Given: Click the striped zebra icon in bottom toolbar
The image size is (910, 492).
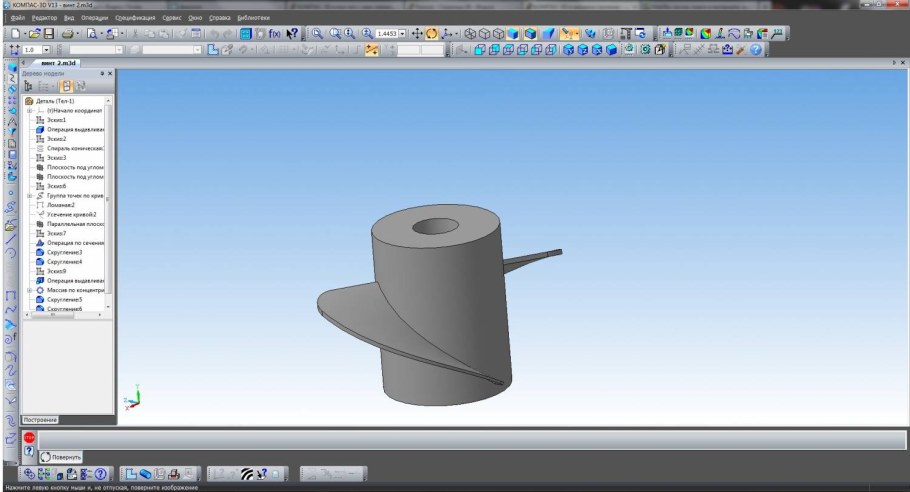Looking at the screenshot, I should tap(247, 474).
